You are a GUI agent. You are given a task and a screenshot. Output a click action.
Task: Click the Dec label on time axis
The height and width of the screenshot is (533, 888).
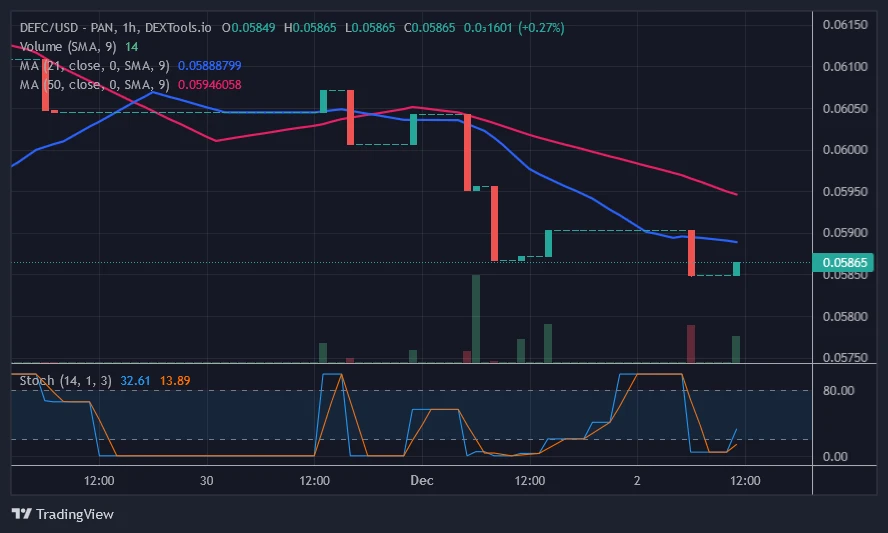(421, 481)
